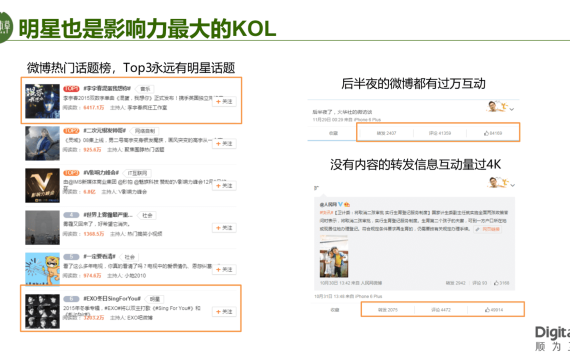Image resolution: width=570 pixels, height=360 pixels.
Task: Open the #V影响力峰会# topic title
Action: point(101,173)
